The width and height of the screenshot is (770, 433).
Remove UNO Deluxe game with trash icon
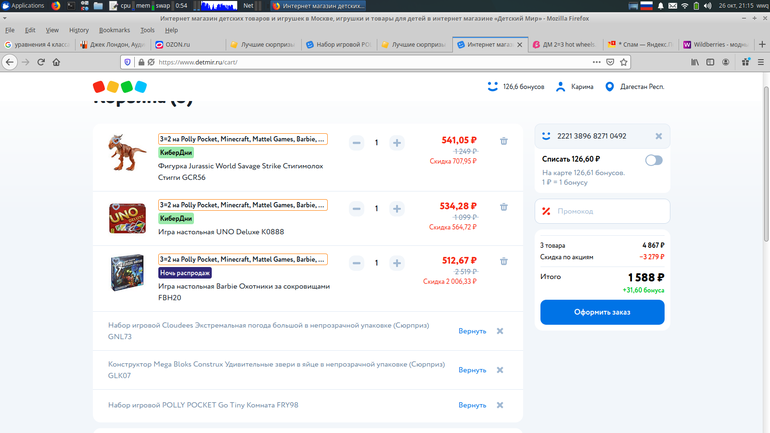[x=504, y=208]
